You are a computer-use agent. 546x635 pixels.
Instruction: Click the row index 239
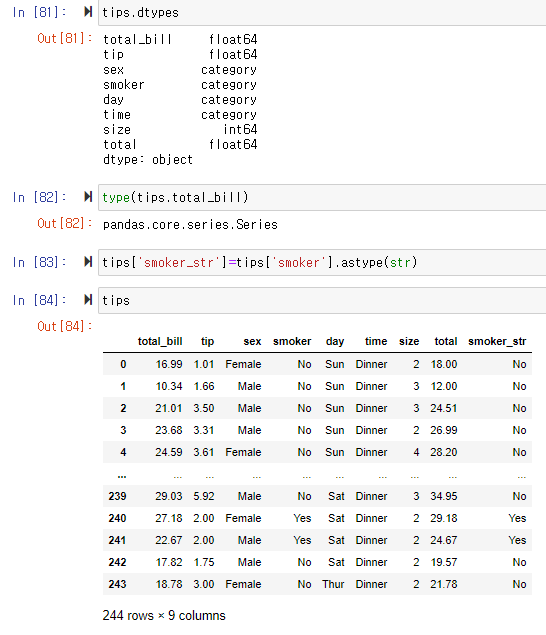coord(117,496)
